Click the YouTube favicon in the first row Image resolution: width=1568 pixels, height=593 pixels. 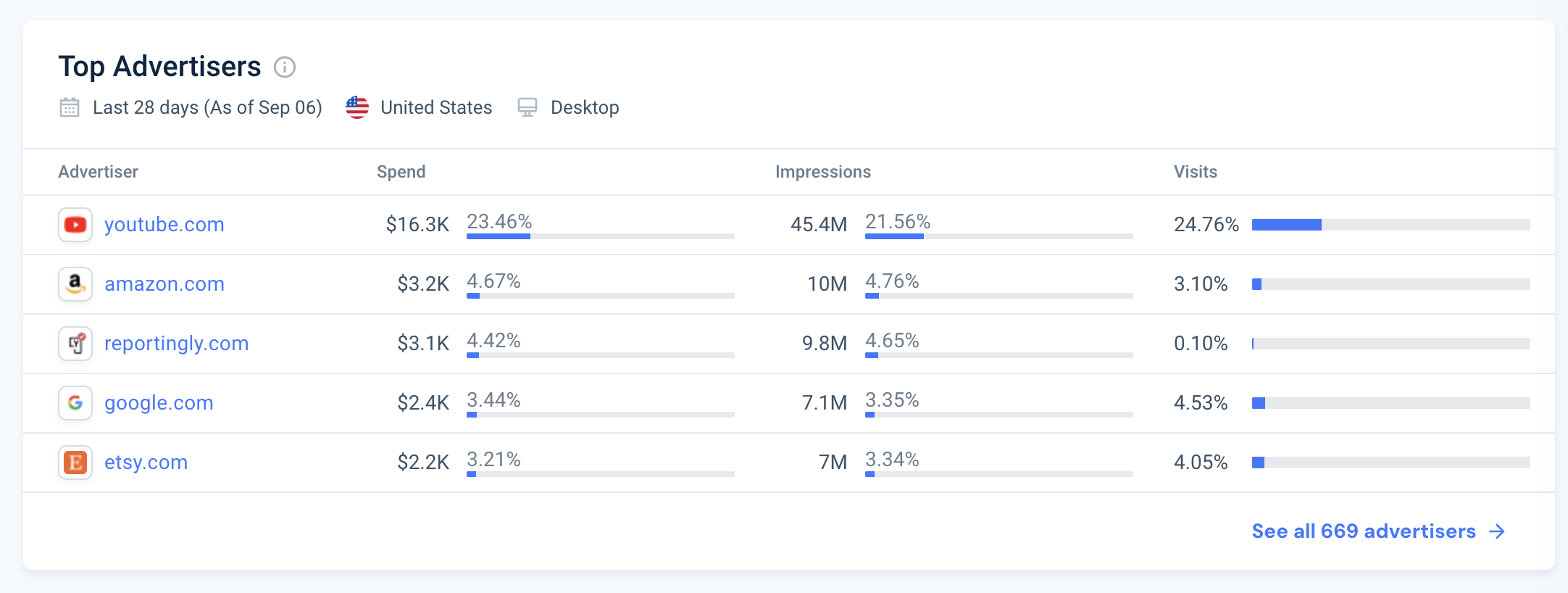75,225
